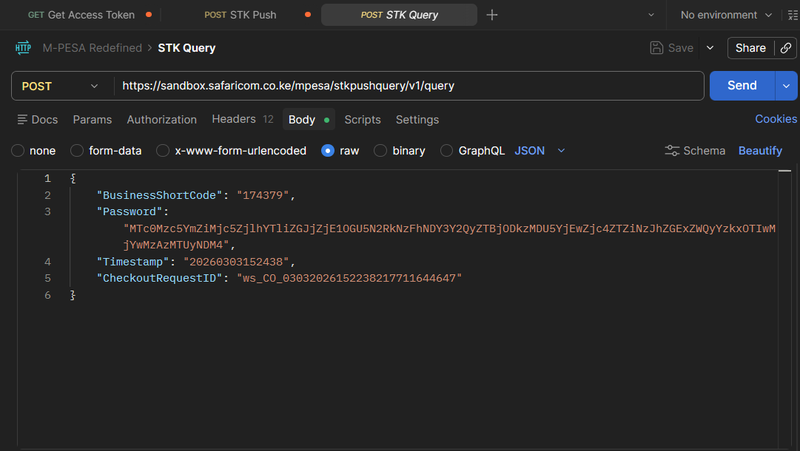Open the Headers tab
Viewport: 800px width, 451px height.
point(242,119)
